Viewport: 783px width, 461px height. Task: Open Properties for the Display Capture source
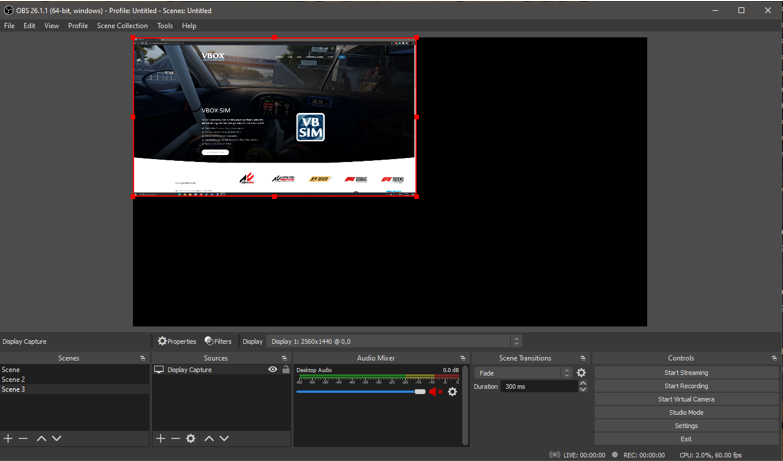point(177,341)
